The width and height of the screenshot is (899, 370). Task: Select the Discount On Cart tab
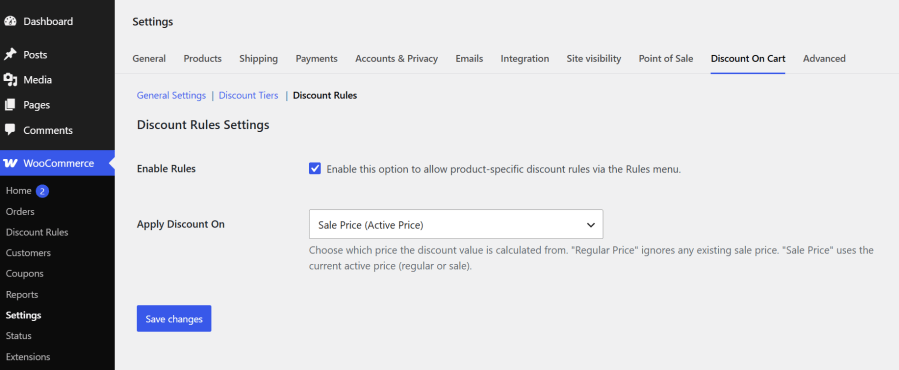748,59
